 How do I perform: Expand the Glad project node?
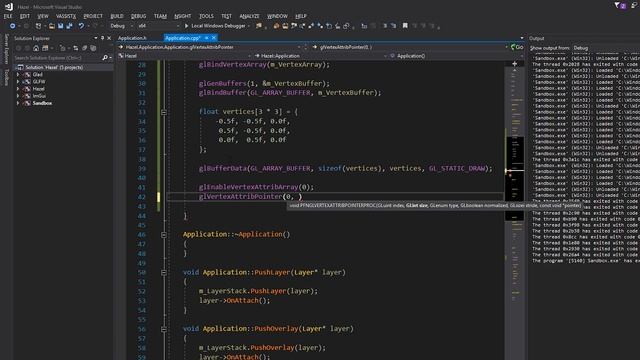point(18,74)
